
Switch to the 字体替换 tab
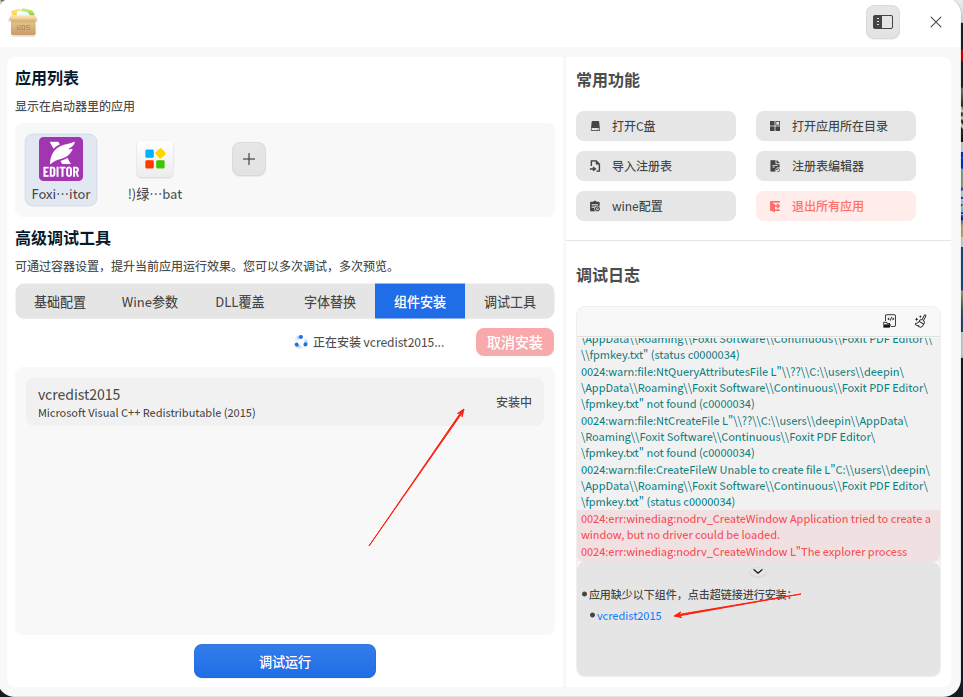pyautogui.click(x=330, y=302)
